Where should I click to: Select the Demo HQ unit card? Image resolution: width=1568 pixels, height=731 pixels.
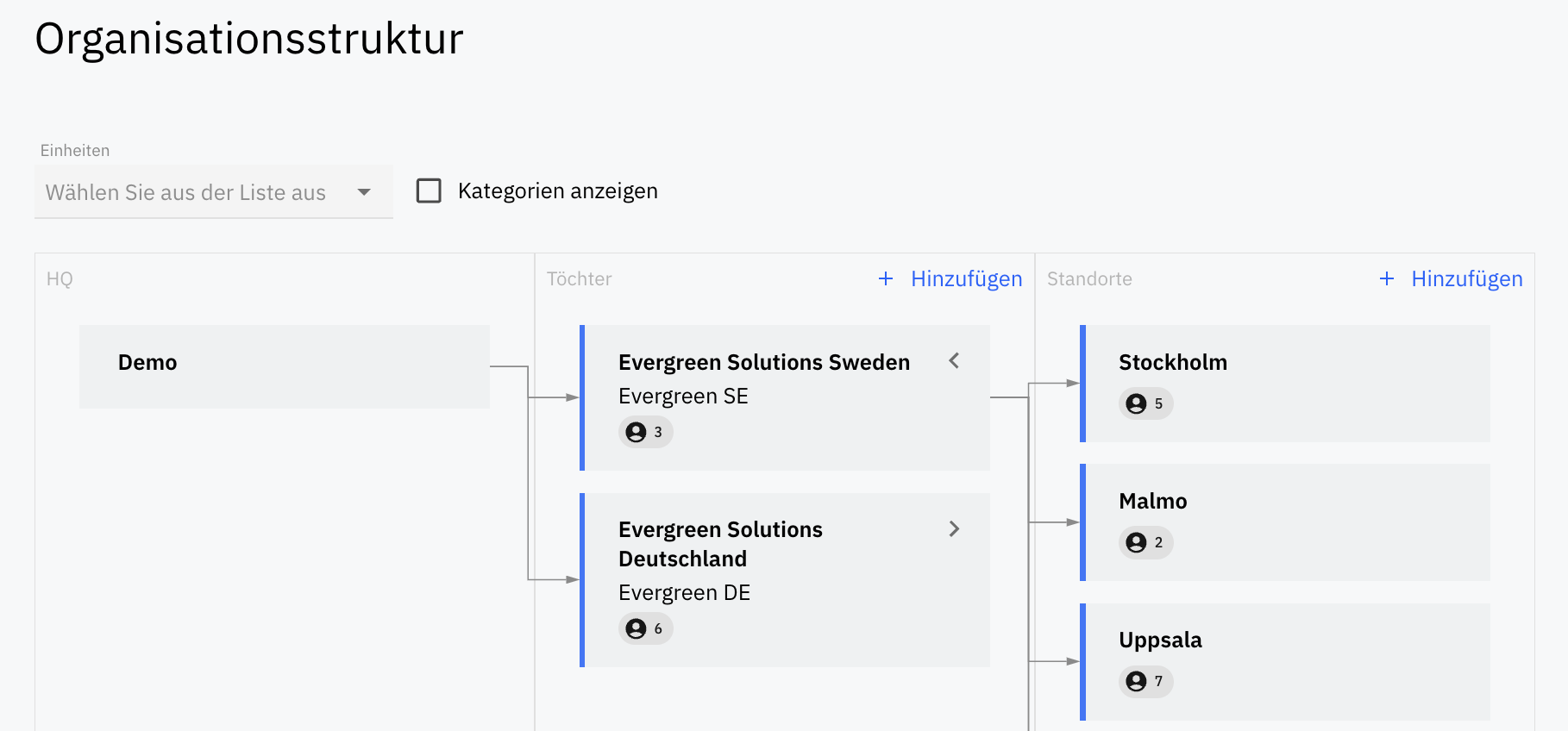pyautogui.click(x=285, y=366)
